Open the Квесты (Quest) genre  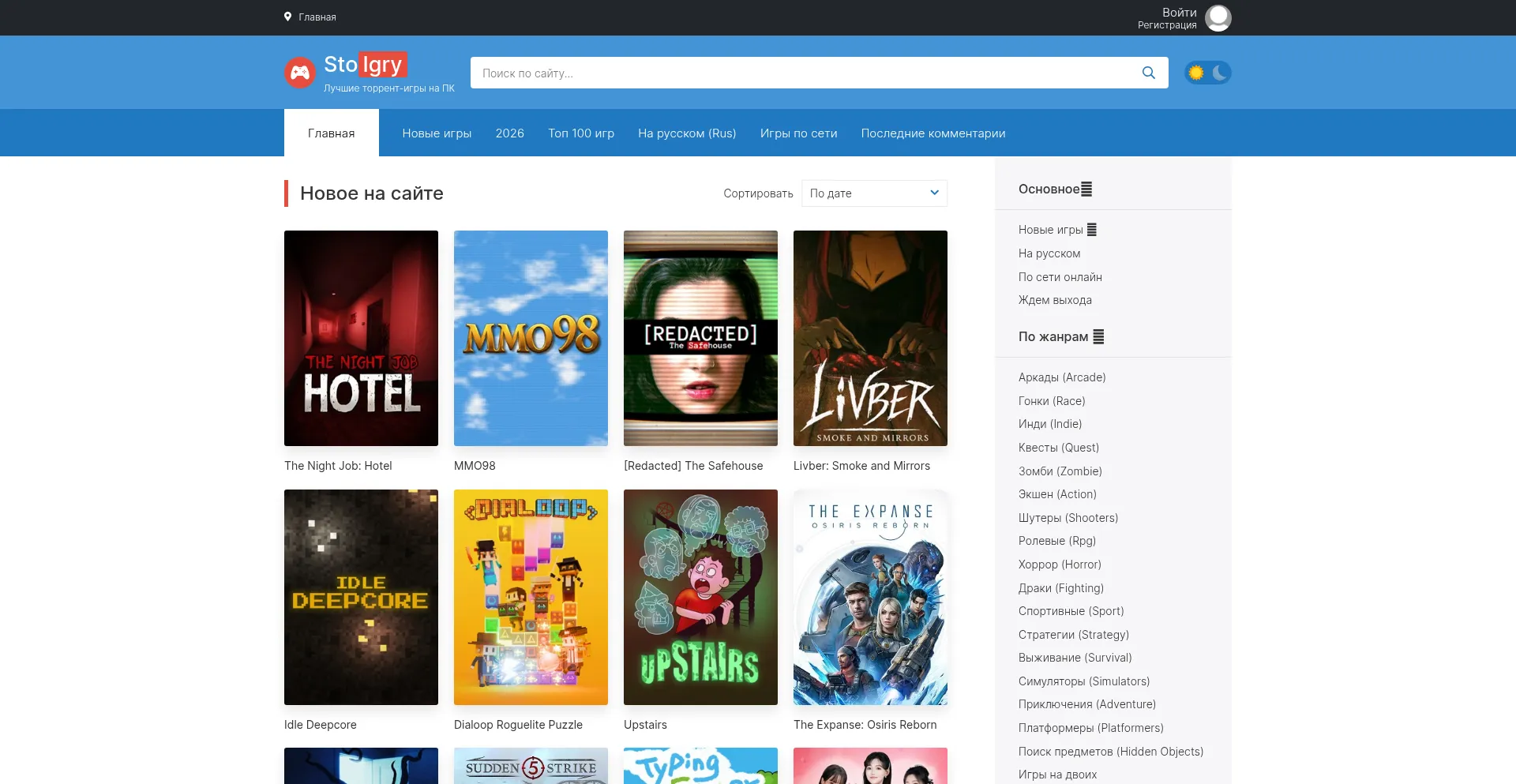pyautogui.click(x=1059, y=448)
